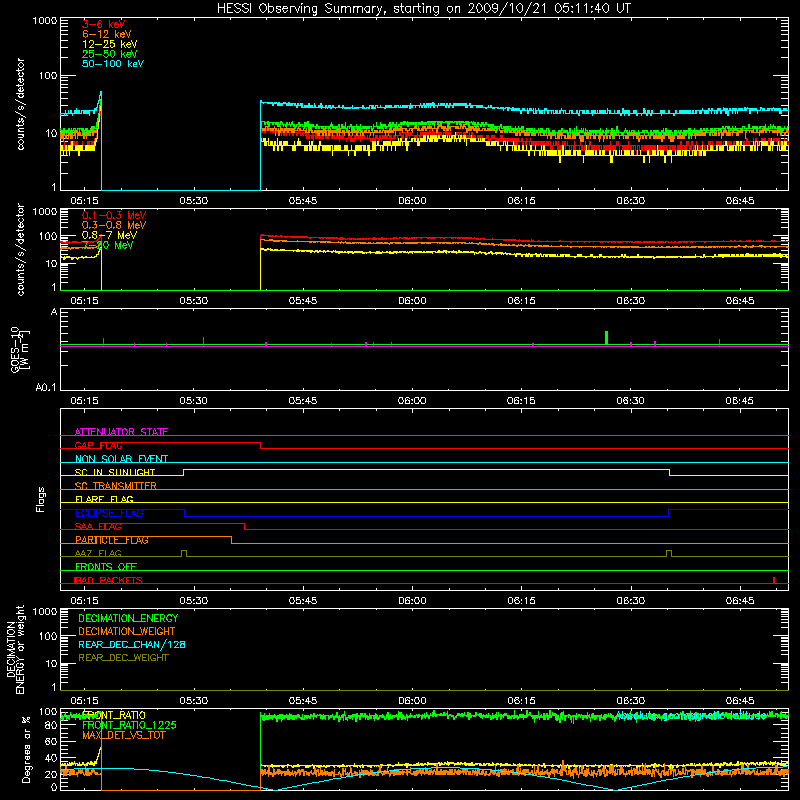Pick the yellow 0.8-7 MeV legend label
The image size is (800, 800).
(109, 235)
